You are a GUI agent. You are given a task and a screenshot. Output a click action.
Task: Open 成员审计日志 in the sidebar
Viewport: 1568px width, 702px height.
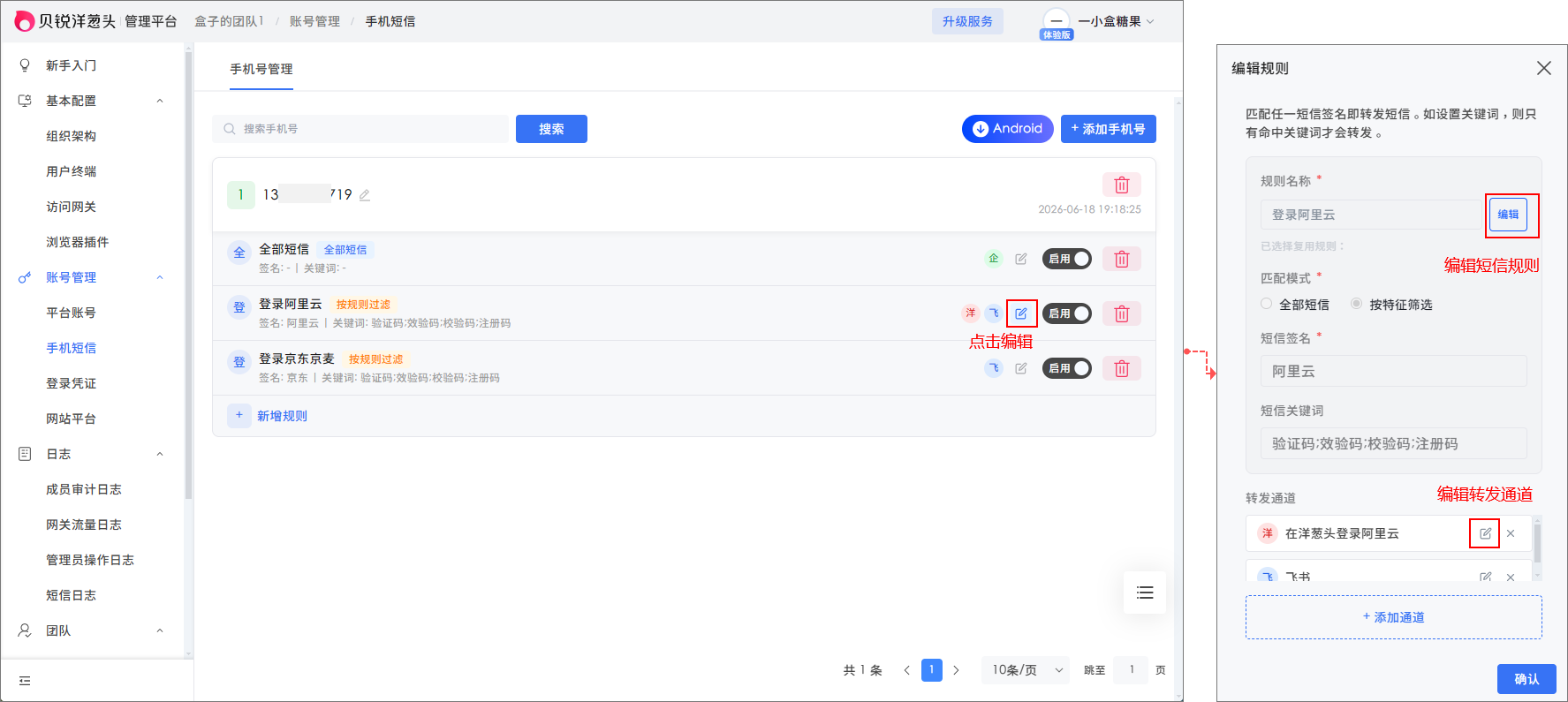(84, 489)
